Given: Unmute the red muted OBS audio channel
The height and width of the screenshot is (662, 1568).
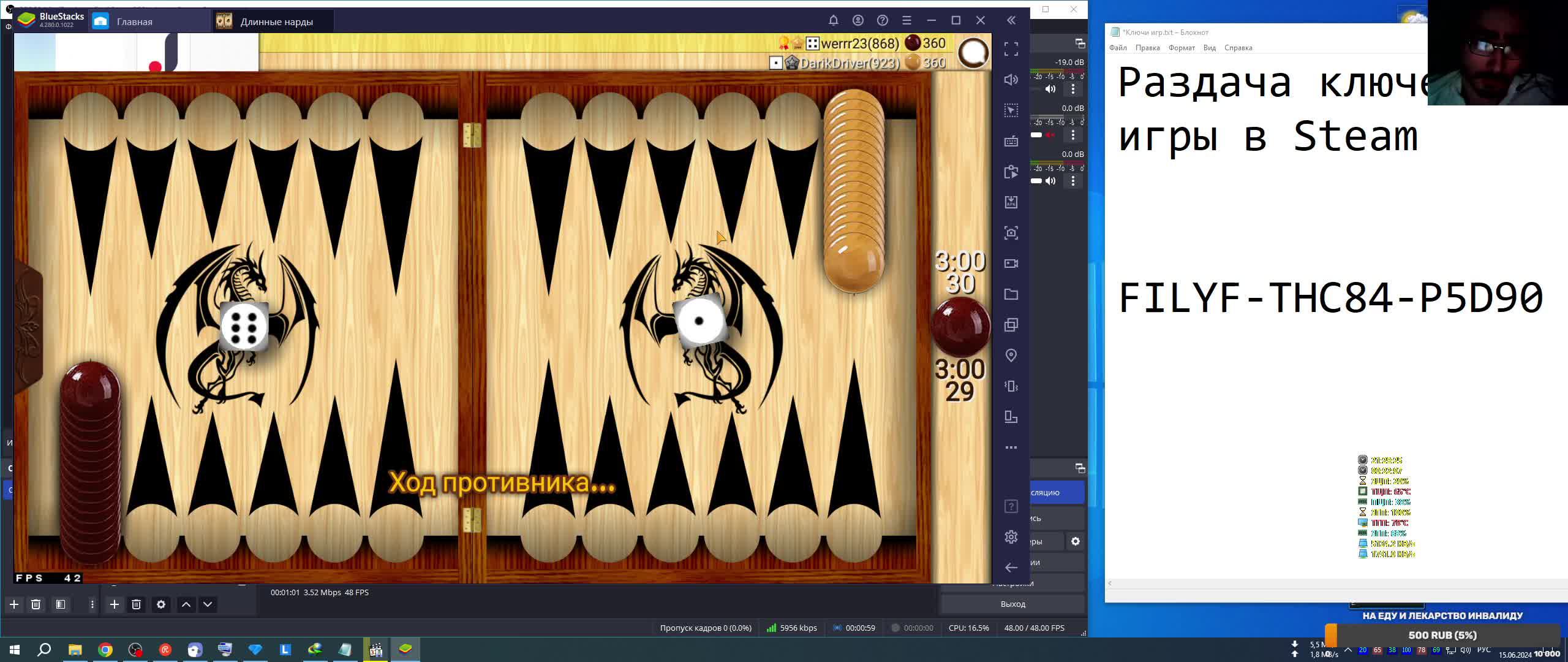Looking at the screenshot, I should [x=1050, y=135].
